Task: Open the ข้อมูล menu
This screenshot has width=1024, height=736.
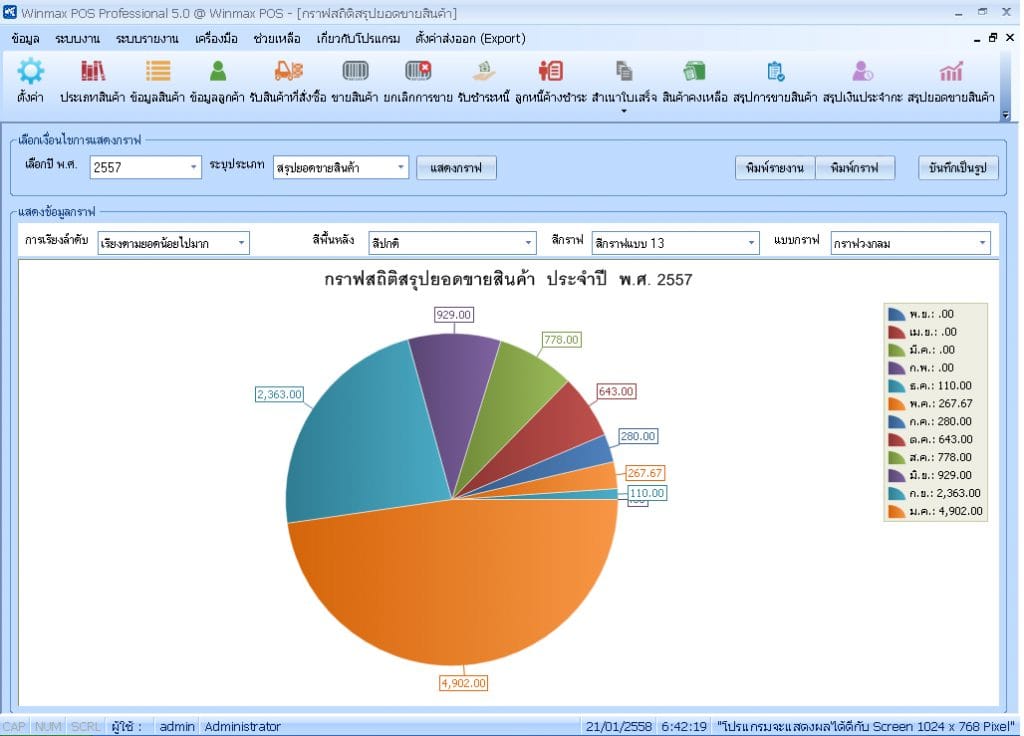Action: tap(25, 39)
